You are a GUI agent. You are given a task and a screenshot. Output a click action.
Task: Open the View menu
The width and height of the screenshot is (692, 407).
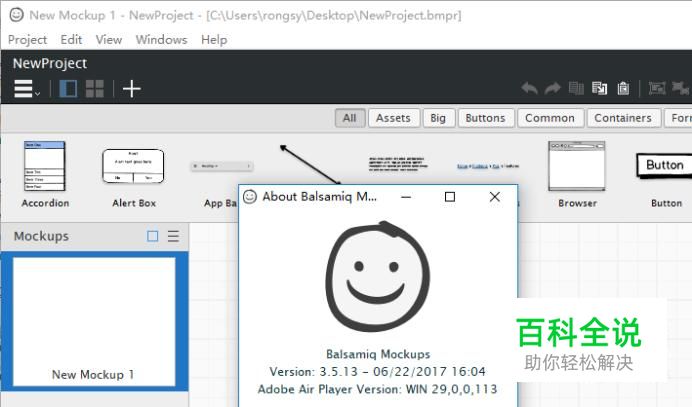tap(109, 40)
